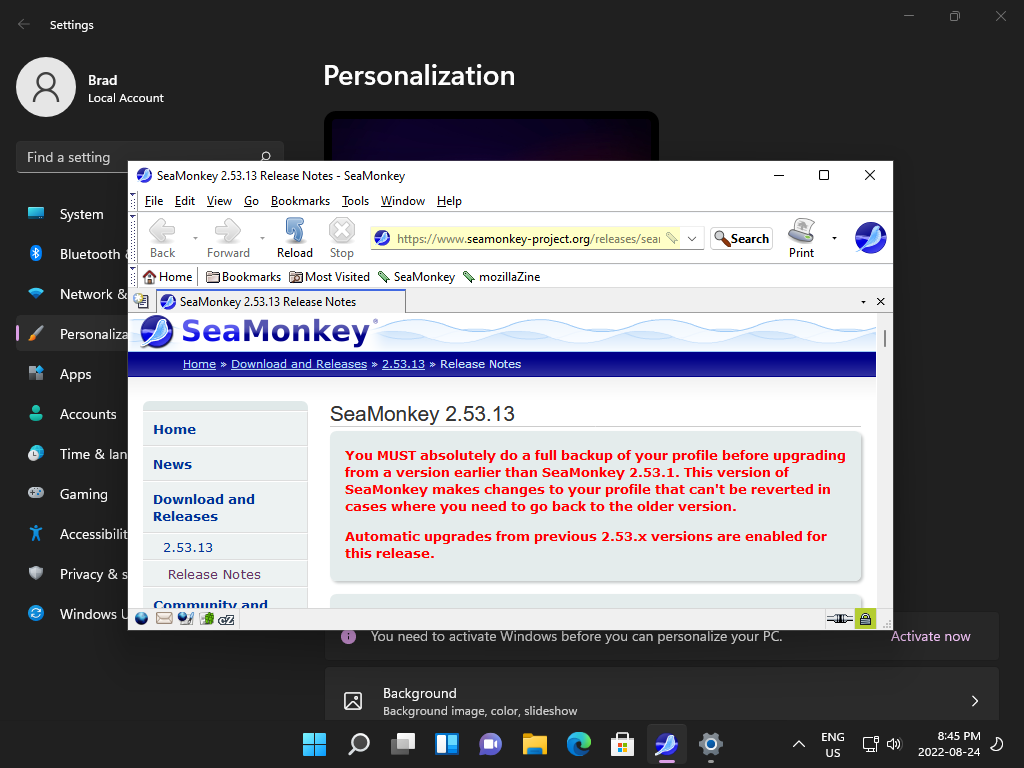Open Microsoft Edge from taskbar

pyautogui.click(x=578, y=744)
